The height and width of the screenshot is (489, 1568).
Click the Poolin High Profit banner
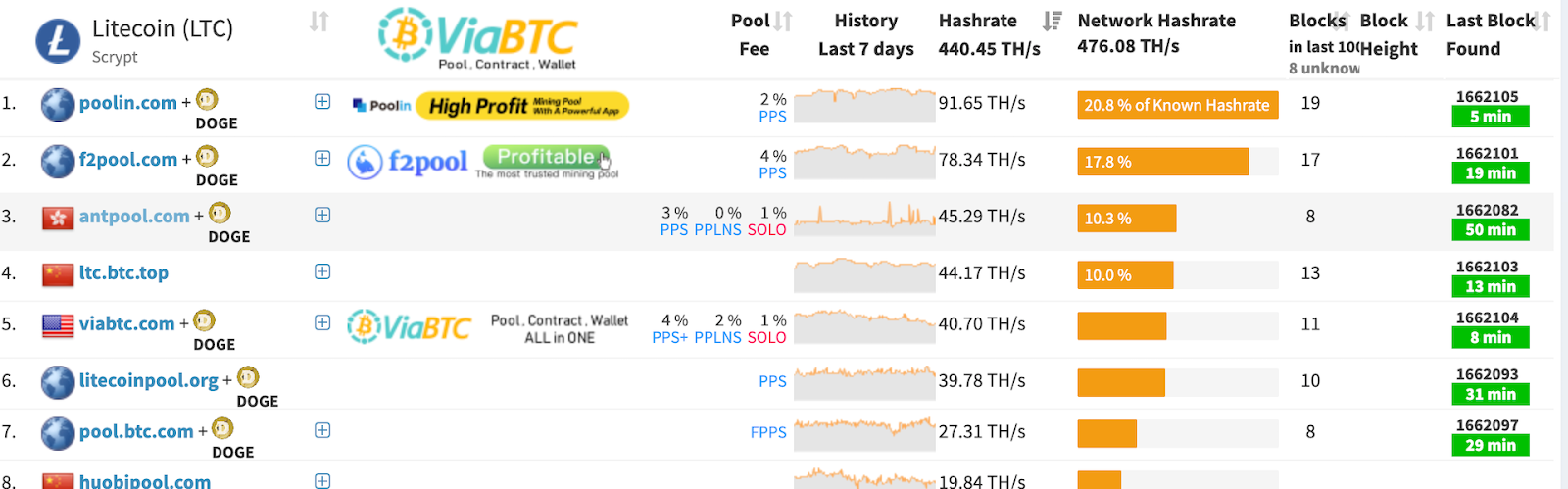pos(521,106)
